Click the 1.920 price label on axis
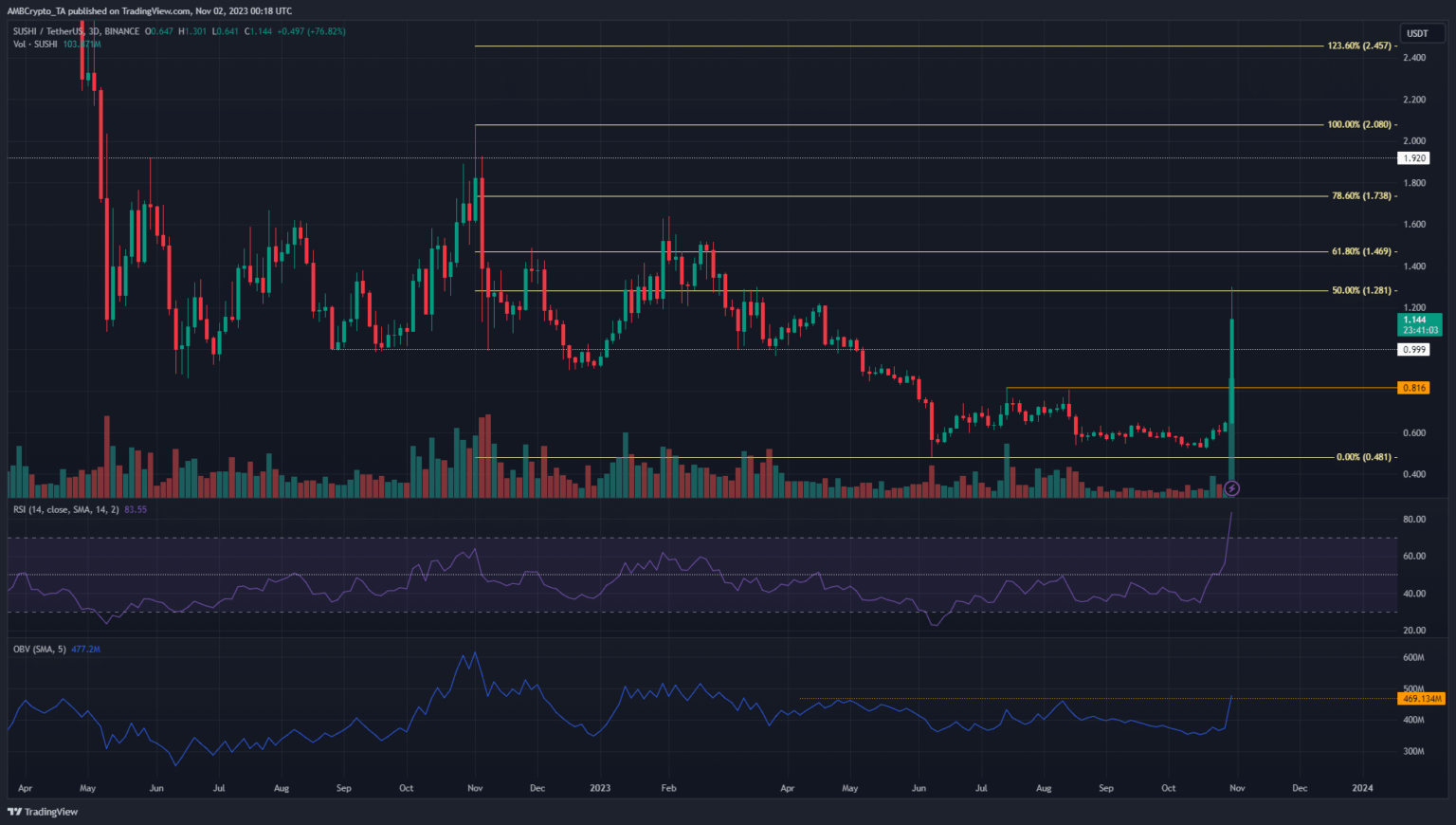This screenshot has height=825, width=1456. (x=1414, y=158)
